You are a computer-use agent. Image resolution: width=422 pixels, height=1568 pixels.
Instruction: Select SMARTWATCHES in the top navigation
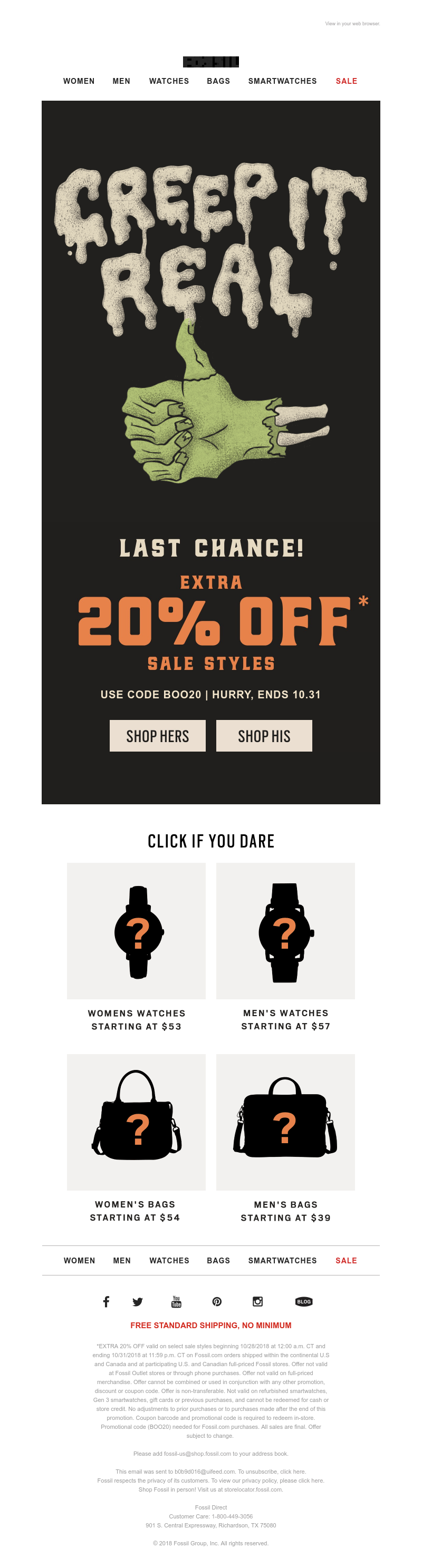[283, 81]
